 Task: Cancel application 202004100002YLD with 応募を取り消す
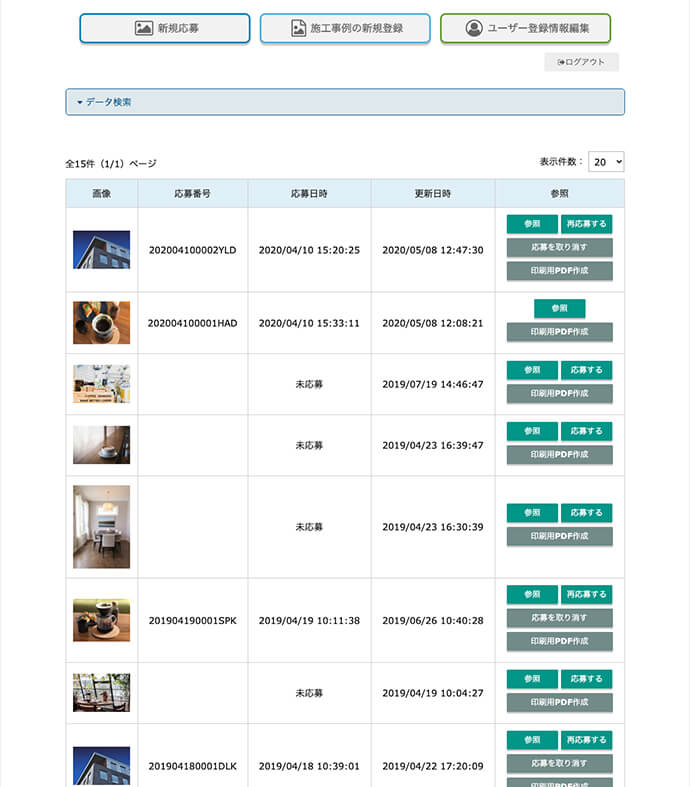559,248
